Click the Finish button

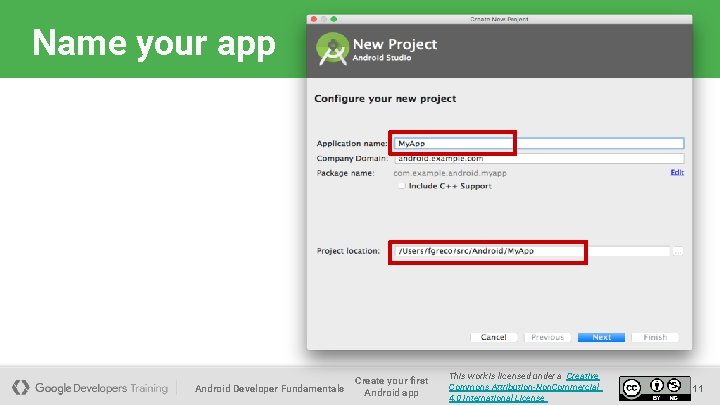[x=655, y=337]
